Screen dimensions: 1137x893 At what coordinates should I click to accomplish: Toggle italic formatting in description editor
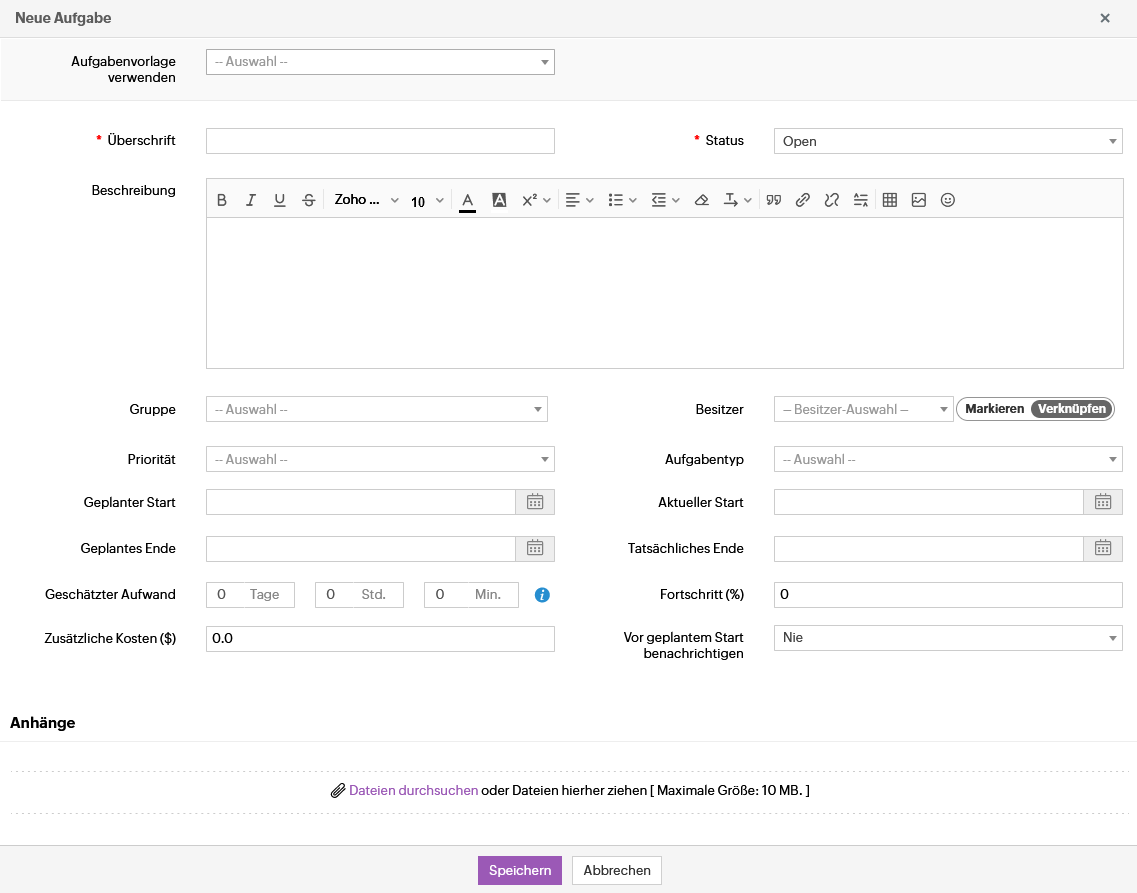click(251, 200)
